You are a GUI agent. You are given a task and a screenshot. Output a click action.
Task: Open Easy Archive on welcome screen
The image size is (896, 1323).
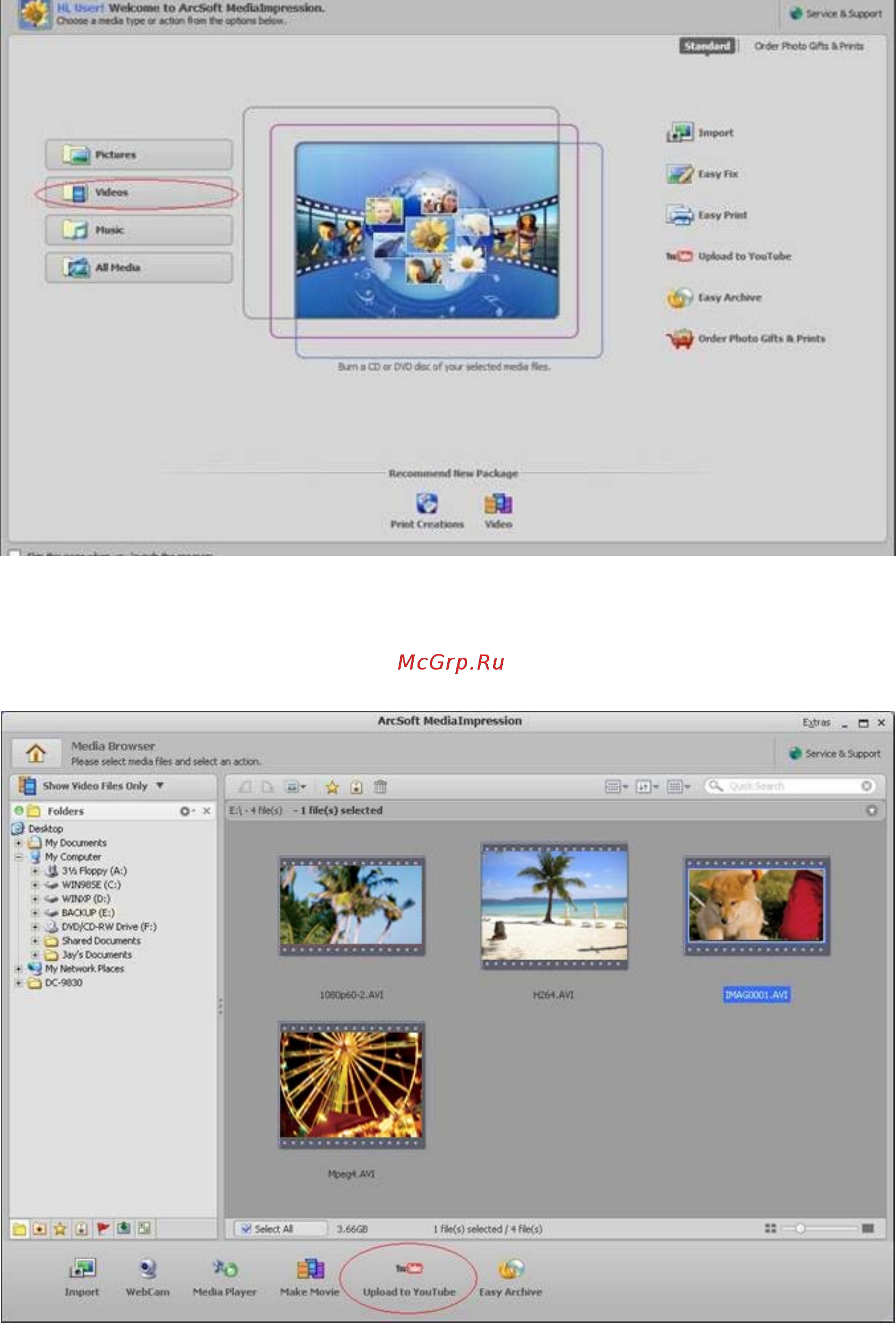pyautogui.click(x=714, y=297)
